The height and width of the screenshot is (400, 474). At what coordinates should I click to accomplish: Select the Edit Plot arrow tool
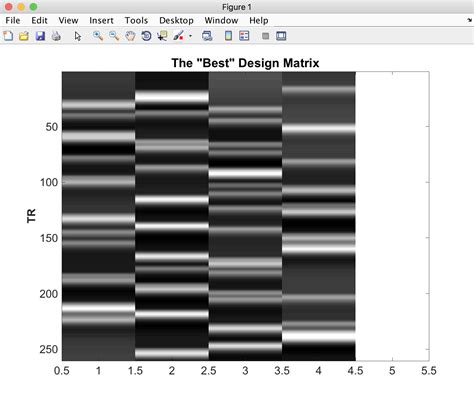[x=78, y=36]
